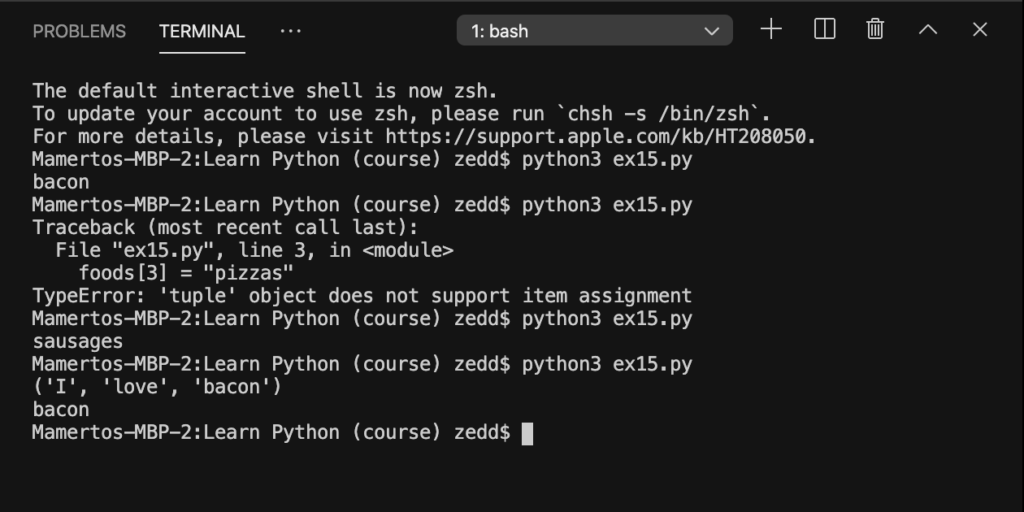Open the "1: bash" terminal selector
This screenshot has width=1024, height=512.
pyautogui.click(x=594, y=31)
